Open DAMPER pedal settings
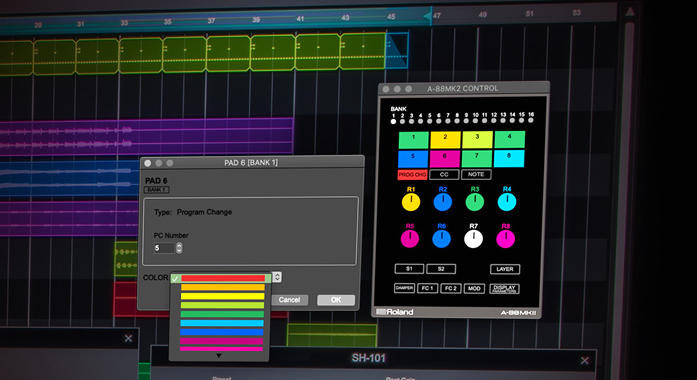This screenshot has height=380, width=697. tap(404, 288)
